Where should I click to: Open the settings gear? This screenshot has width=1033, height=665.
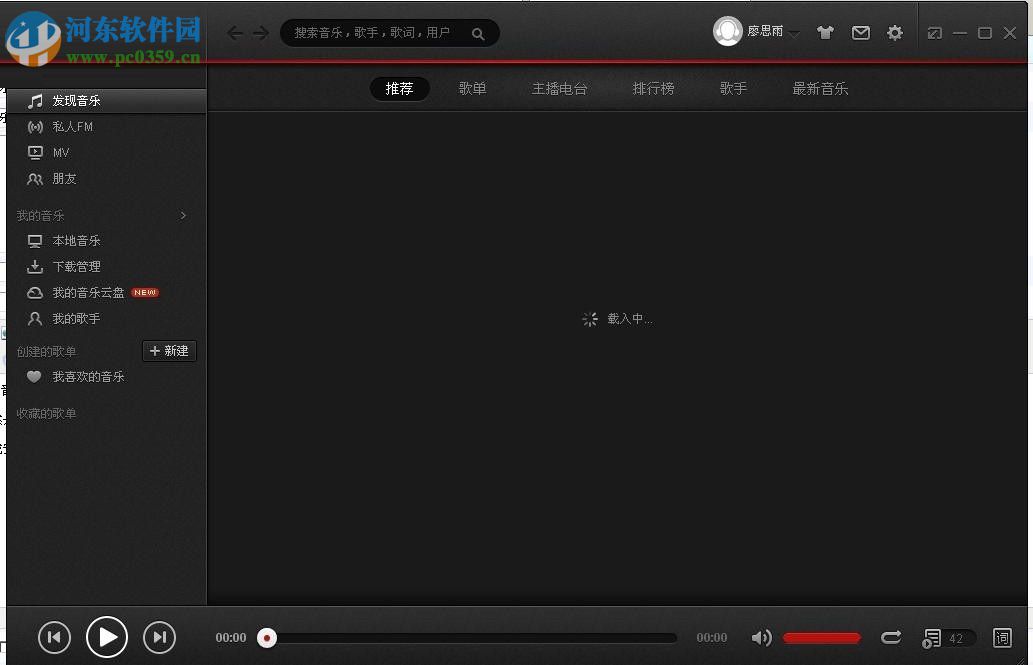pos(894,32)
